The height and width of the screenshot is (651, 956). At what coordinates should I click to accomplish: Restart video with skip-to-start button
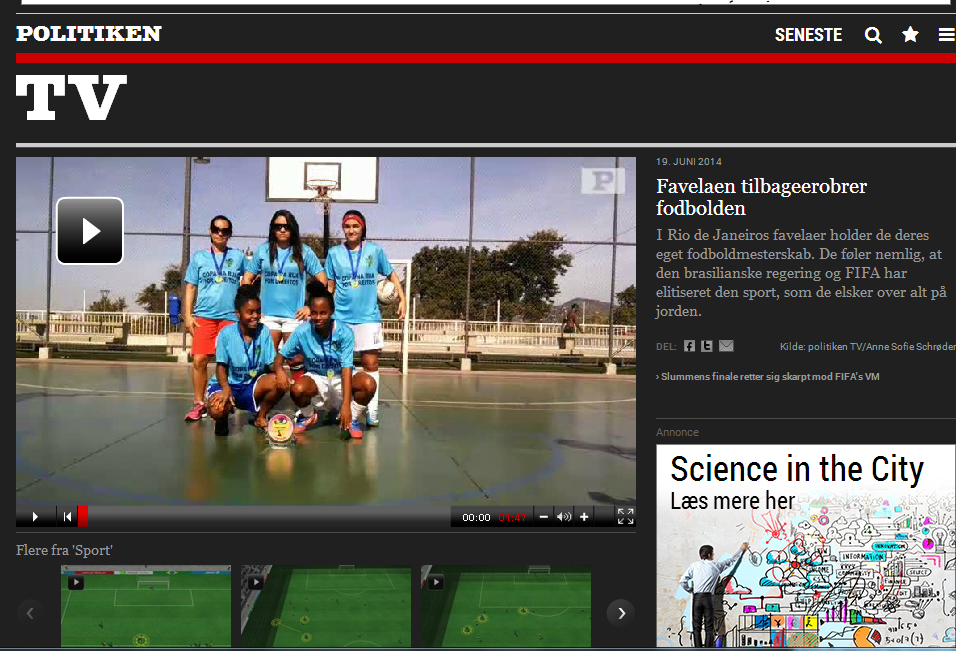67,516
